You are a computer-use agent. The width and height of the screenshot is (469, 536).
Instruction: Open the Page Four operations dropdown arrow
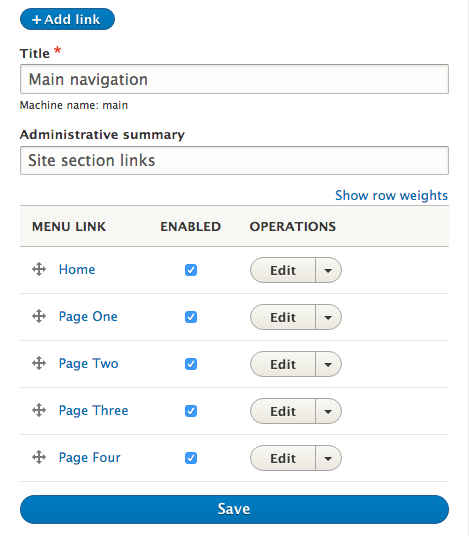[328, 458]
